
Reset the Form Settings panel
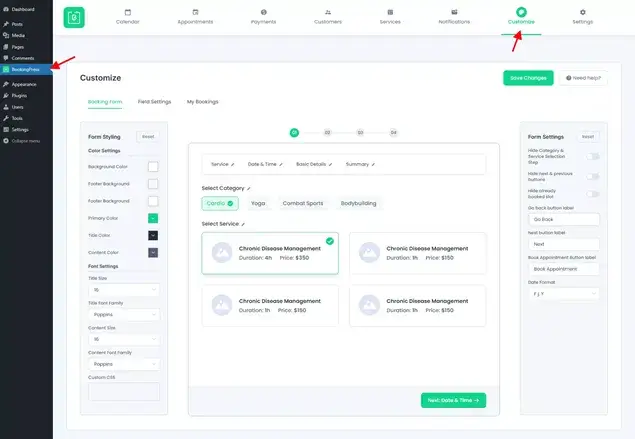[588, 136]
